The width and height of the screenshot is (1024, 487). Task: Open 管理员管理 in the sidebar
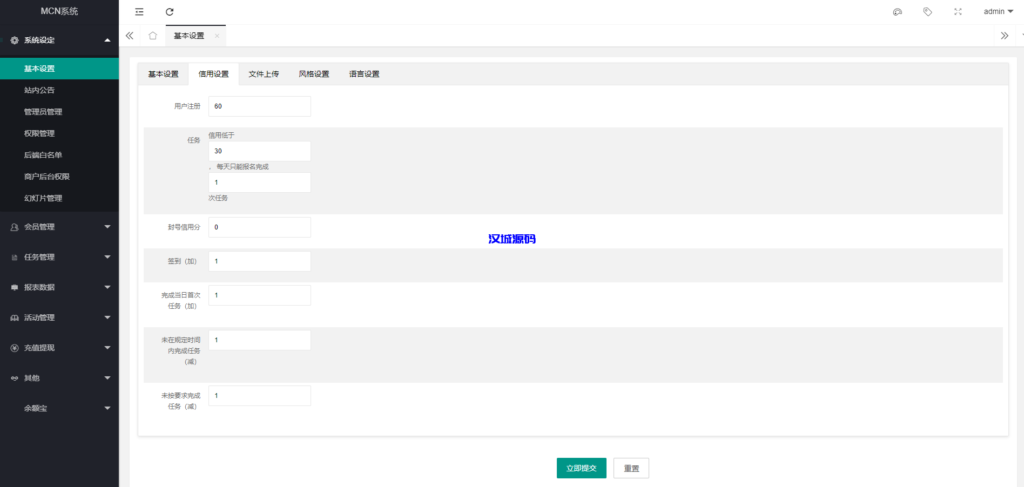[43, 112]
